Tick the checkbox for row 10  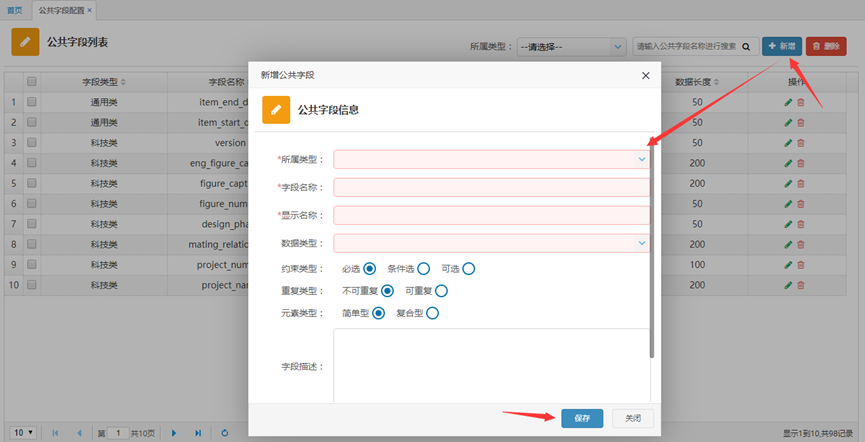click(x=31, y=285)
